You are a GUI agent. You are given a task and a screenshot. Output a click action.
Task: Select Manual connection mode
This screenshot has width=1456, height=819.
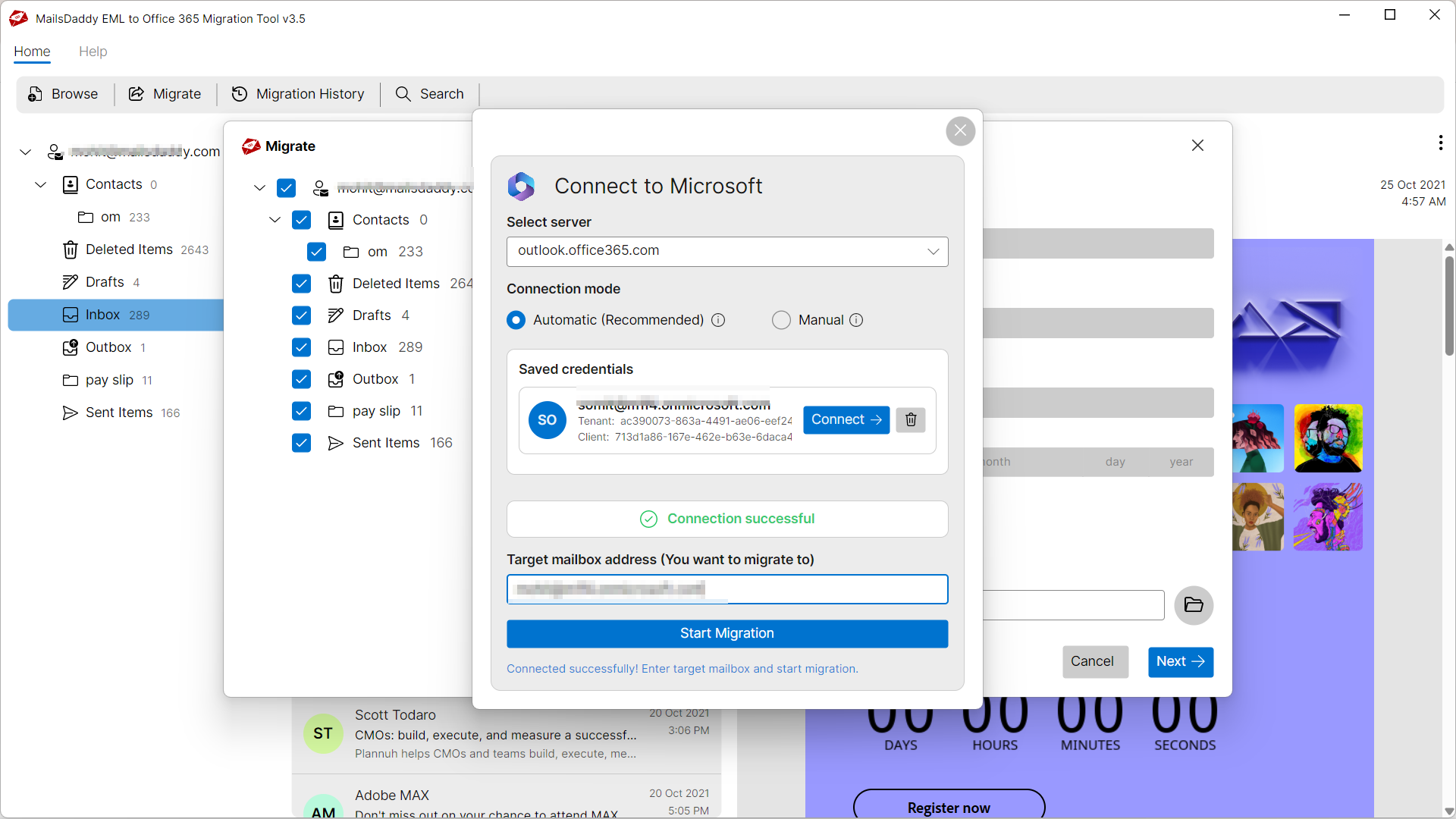(781, 320)
